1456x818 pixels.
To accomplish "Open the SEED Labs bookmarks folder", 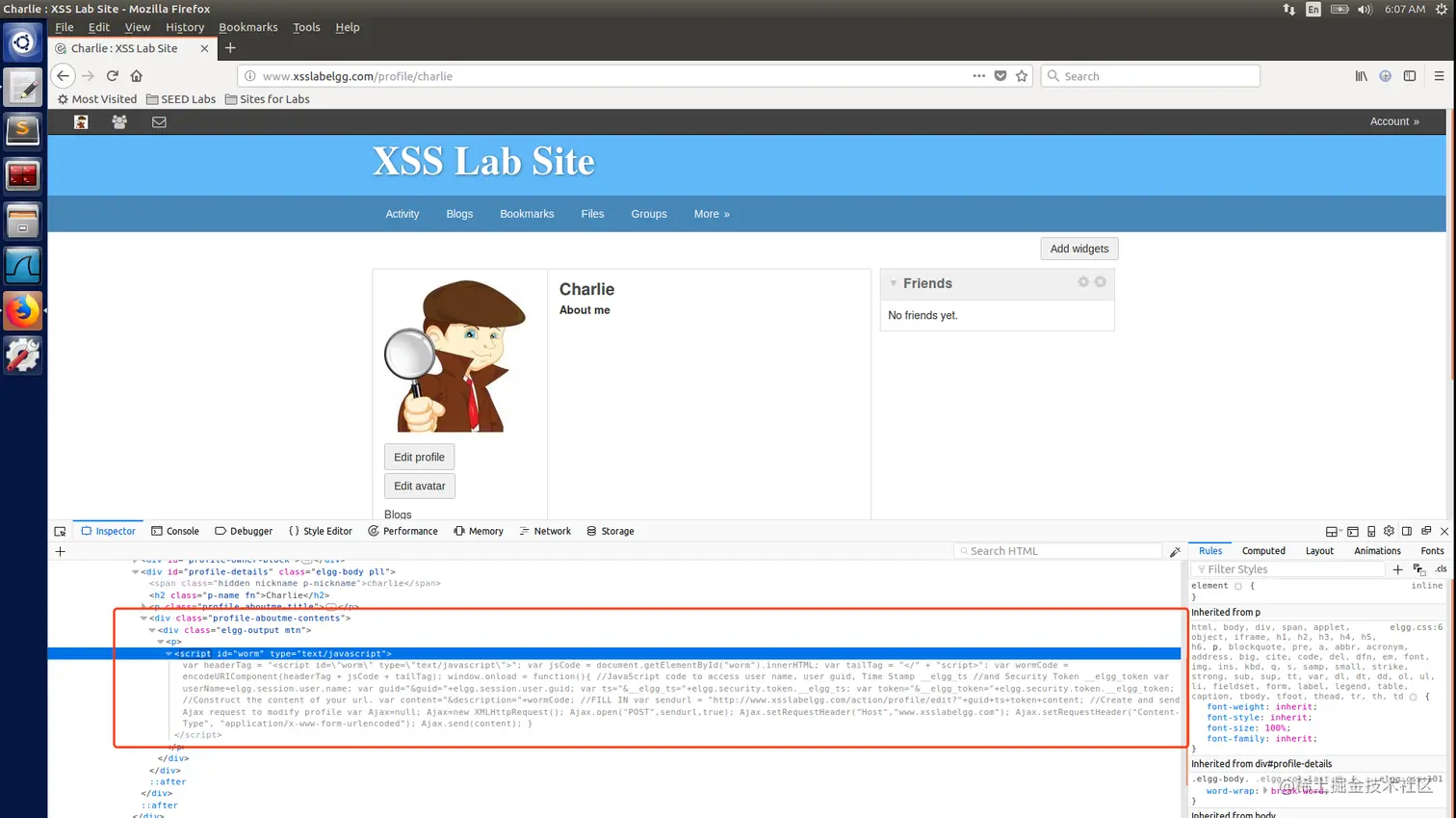I will point(181,99).
